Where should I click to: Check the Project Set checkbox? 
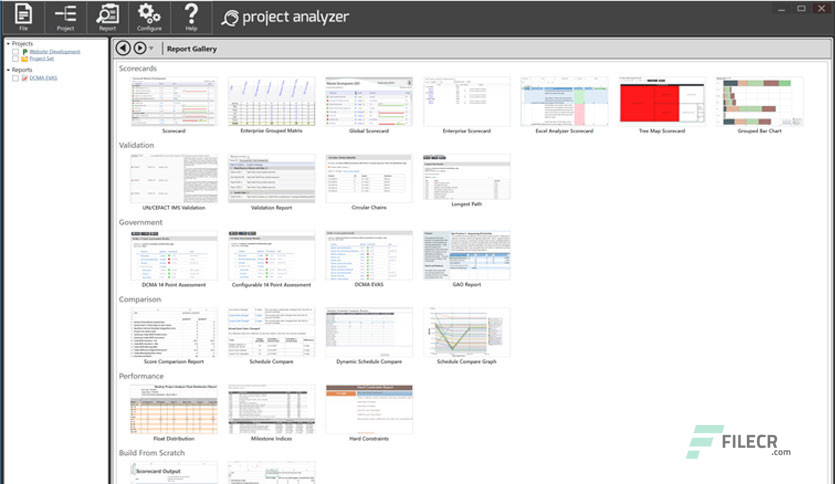(x=15, y=59)
